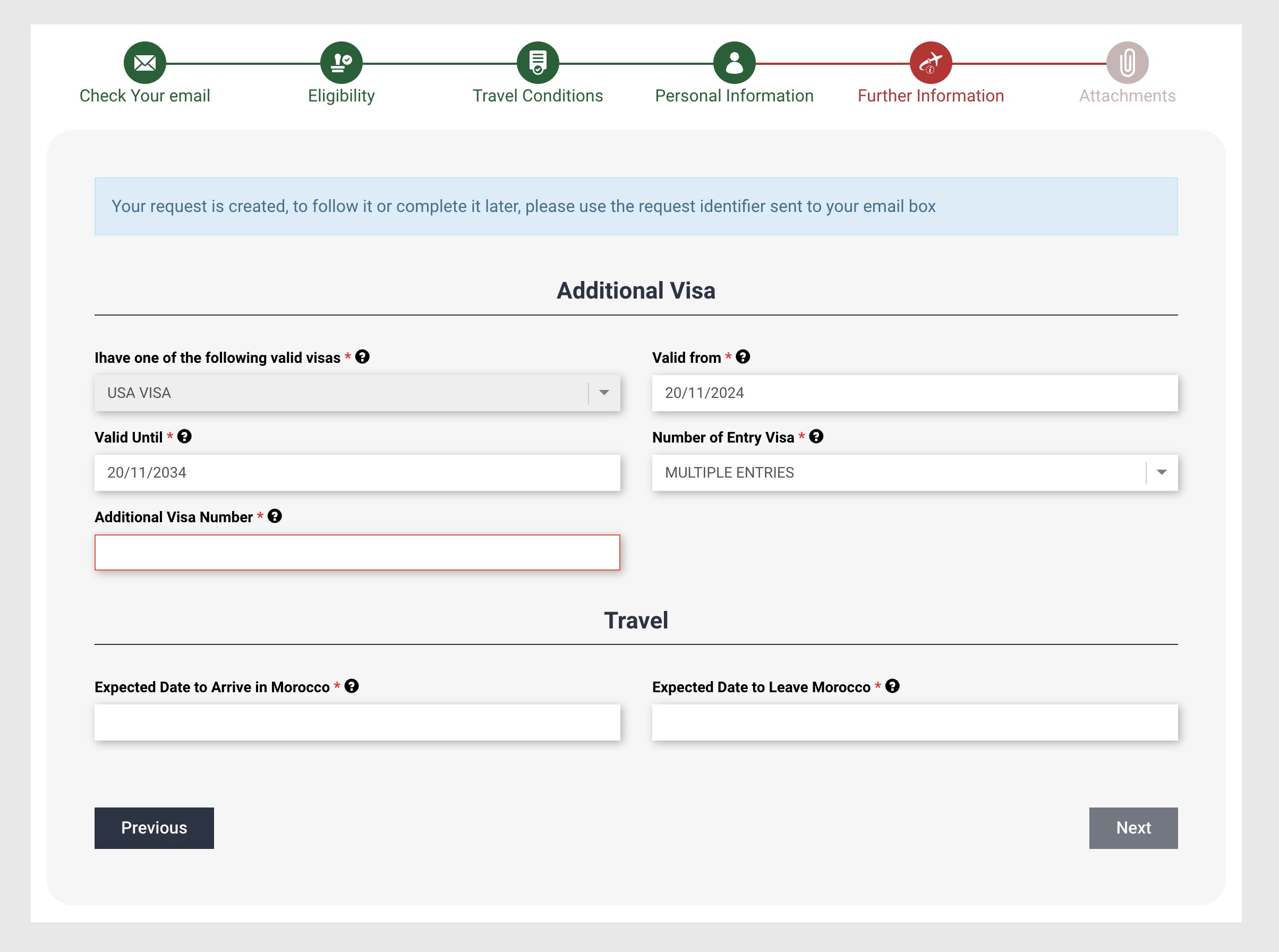
Task: Click help icon next to Valid from
Action: pos(743,356)
